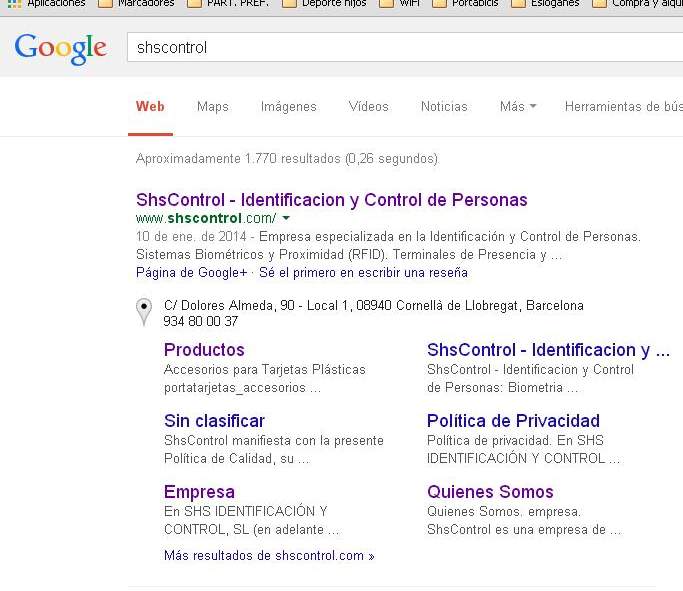Select the Web search tab
The image size is (683, 591).
pos(150,106)
